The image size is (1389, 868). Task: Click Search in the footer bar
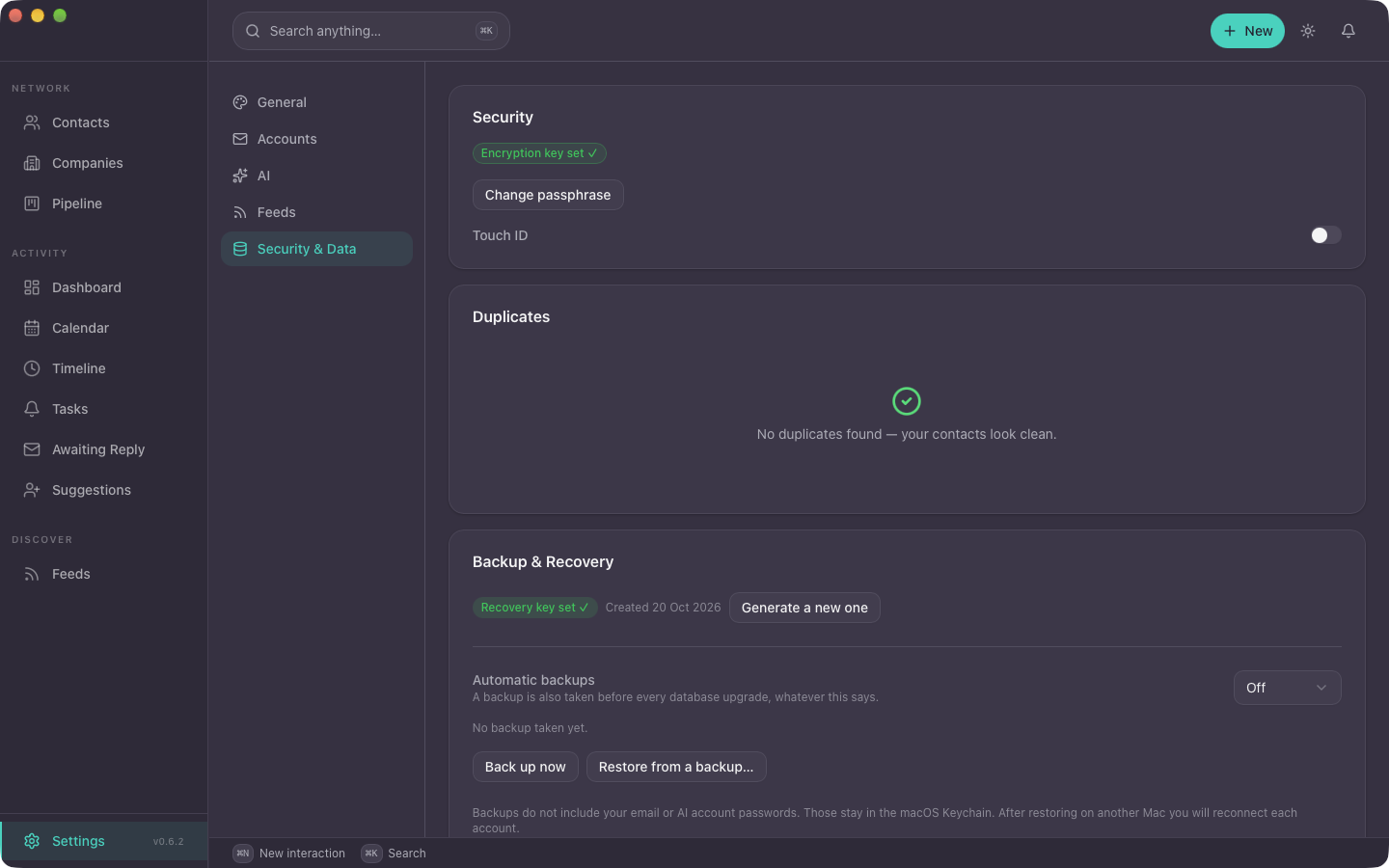pos(407,854)
